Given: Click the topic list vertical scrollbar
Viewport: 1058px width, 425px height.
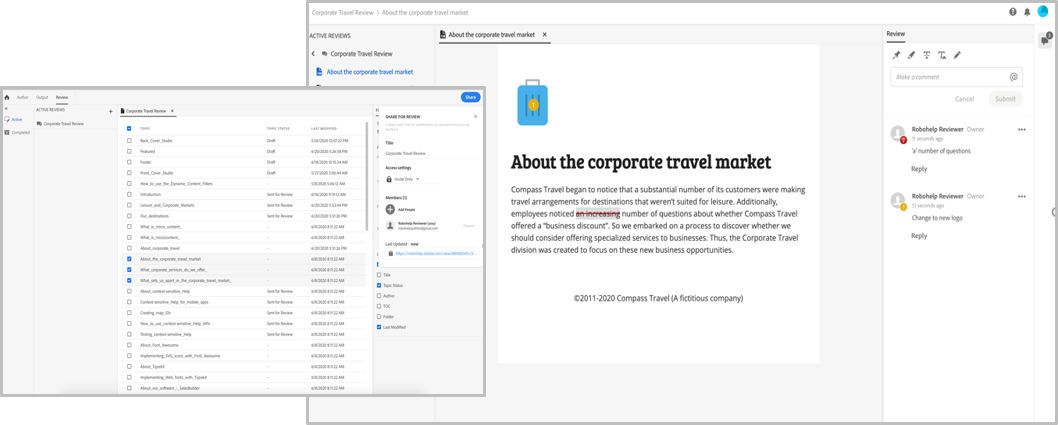Looking at the screenshot, I should point(367,175).
